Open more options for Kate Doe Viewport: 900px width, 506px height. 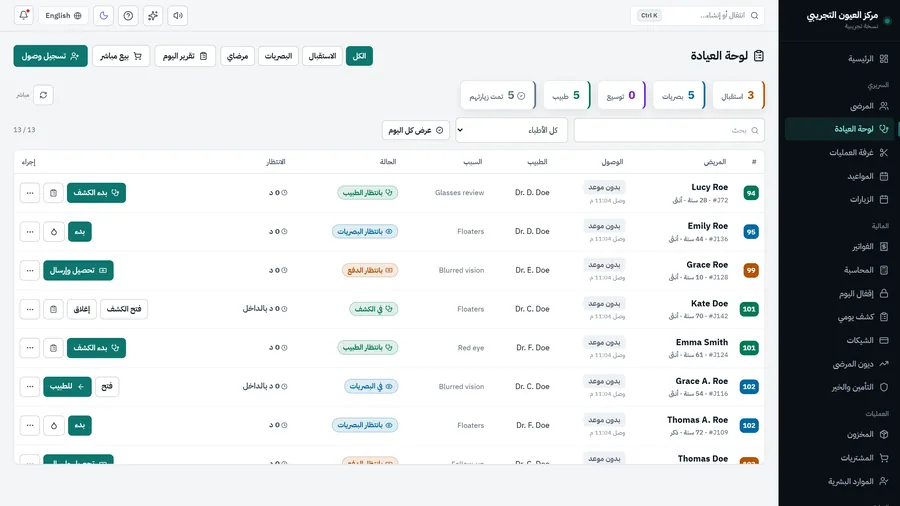coord(30,309)
